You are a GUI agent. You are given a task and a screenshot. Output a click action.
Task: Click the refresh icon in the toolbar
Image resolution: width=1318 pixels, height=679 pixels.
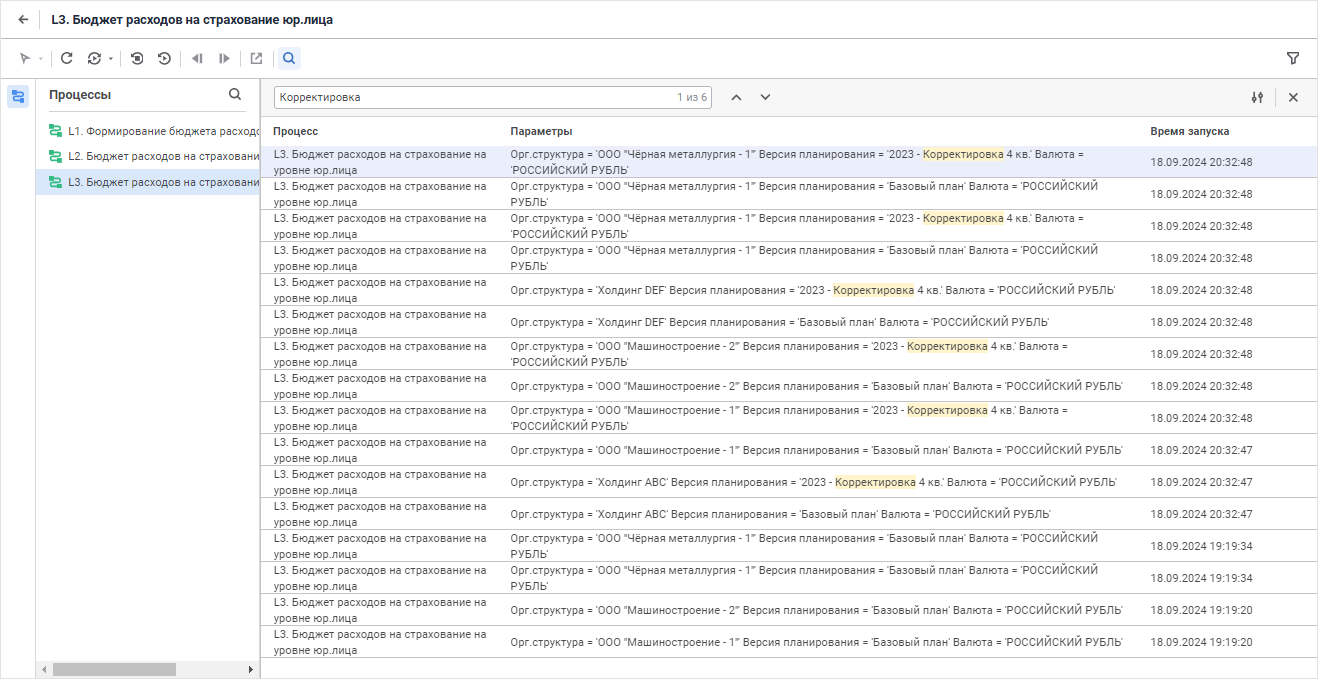click(67, 59)
